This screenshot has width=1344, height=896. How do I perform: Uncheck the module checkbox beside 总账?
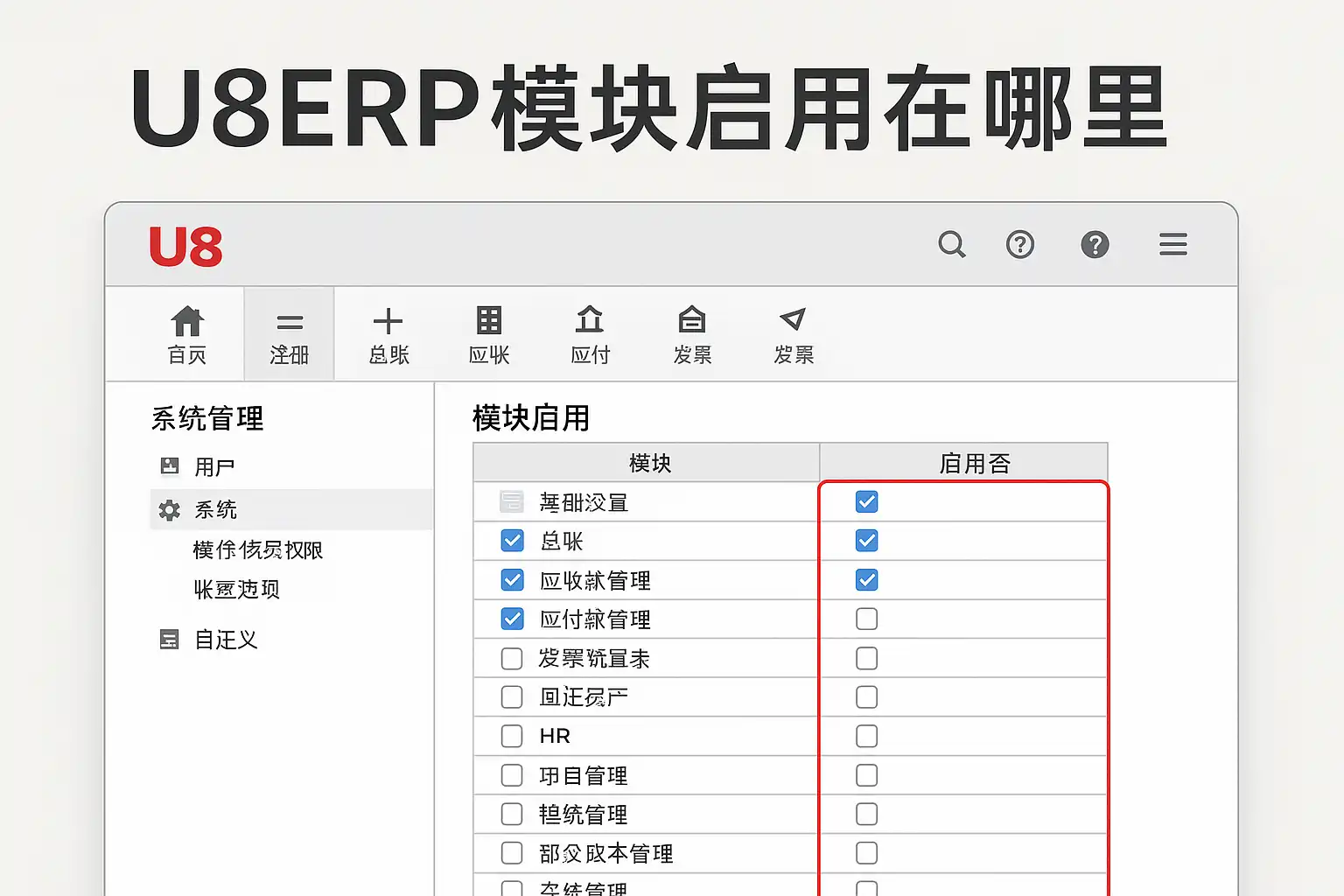pyautogui.click(x=512, y=541)
